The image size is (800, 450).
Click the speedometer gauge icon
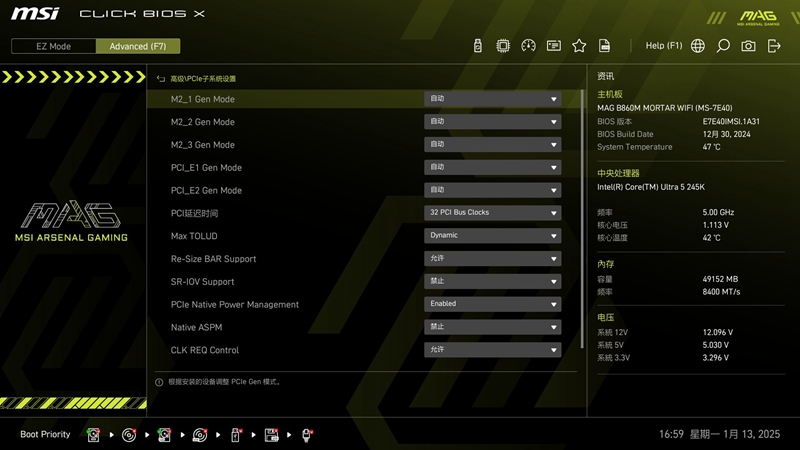click(x=529, y=46)
